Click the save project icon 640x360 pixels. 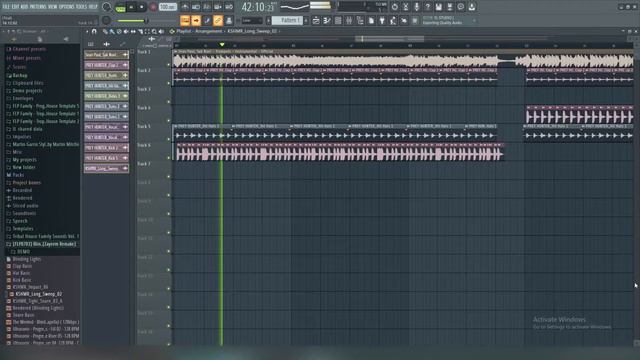pos(438,7)
